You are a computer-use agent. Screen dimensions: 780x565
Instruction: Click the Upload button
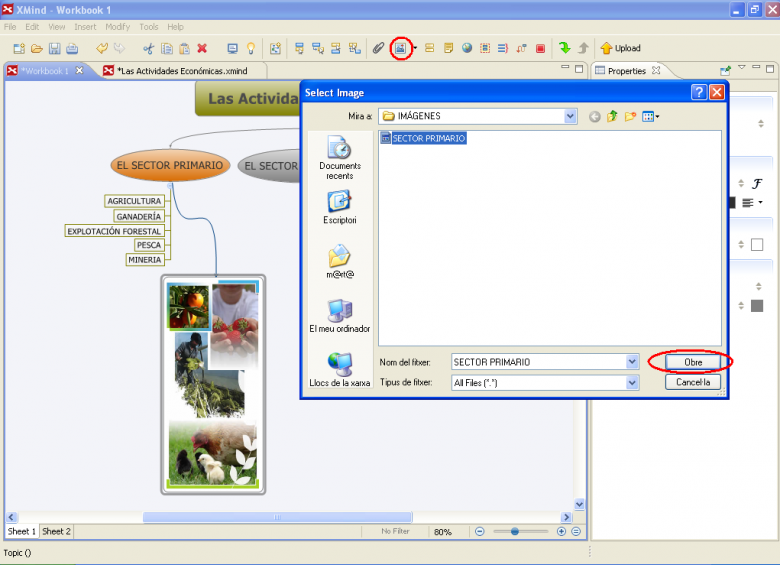pos(620,48)
